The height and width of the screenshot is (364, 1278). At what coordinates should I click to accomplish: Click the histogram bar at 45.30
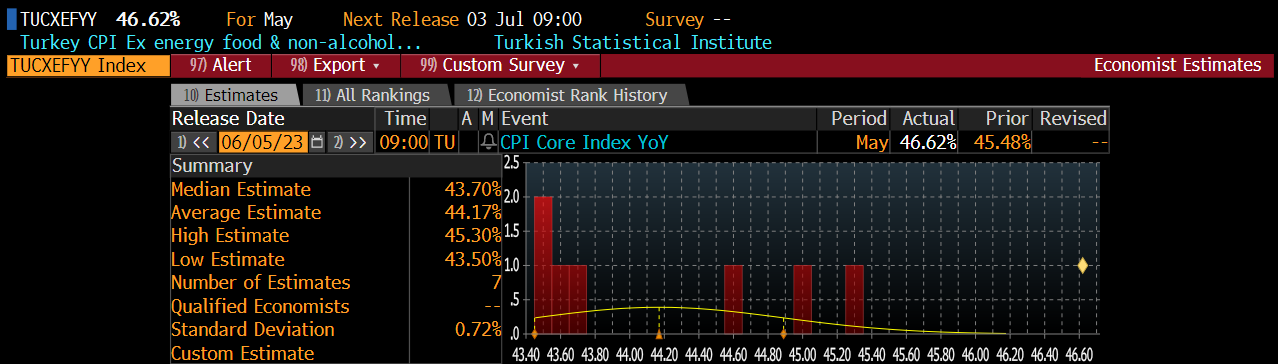pos(854,299)
